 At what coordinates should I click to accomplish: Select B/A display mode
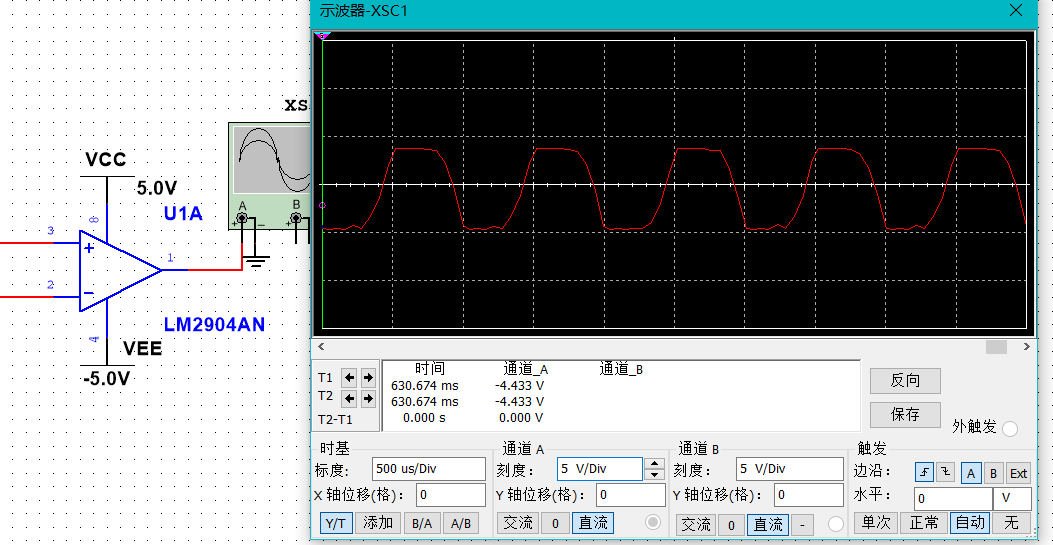coord(422,524)
